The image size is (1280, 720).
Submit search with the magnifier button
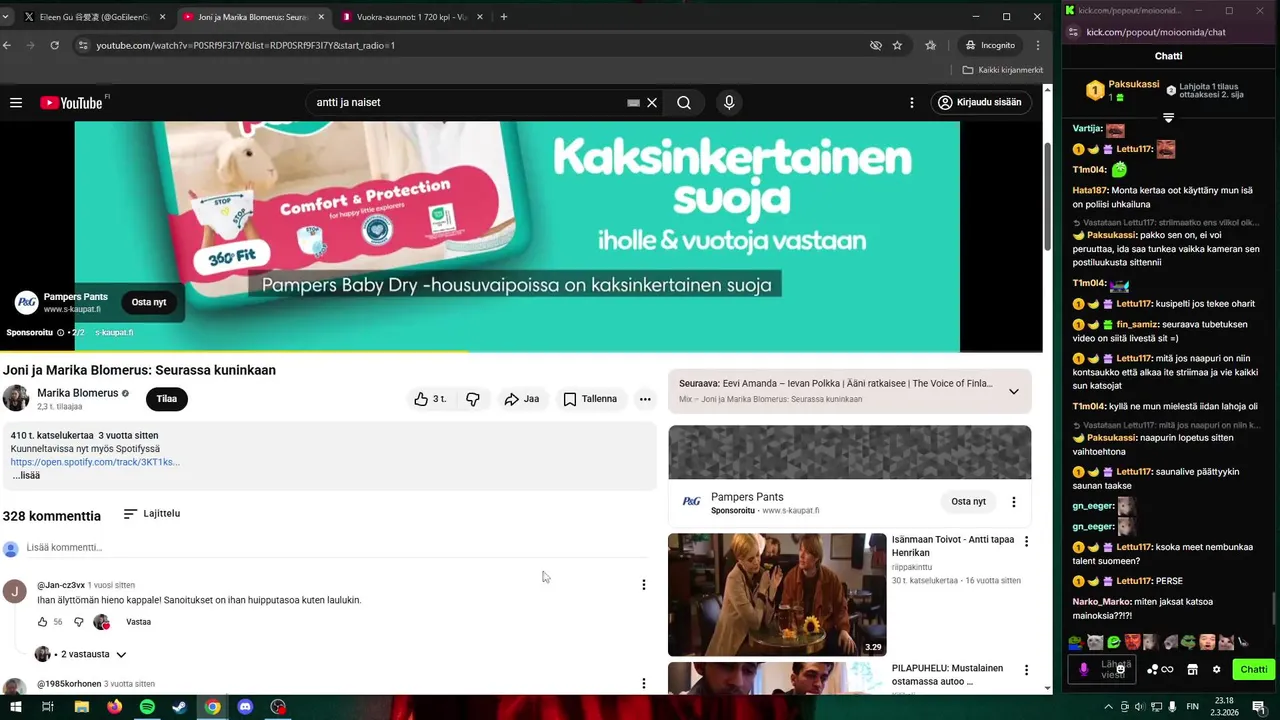(x=684, y=102)
